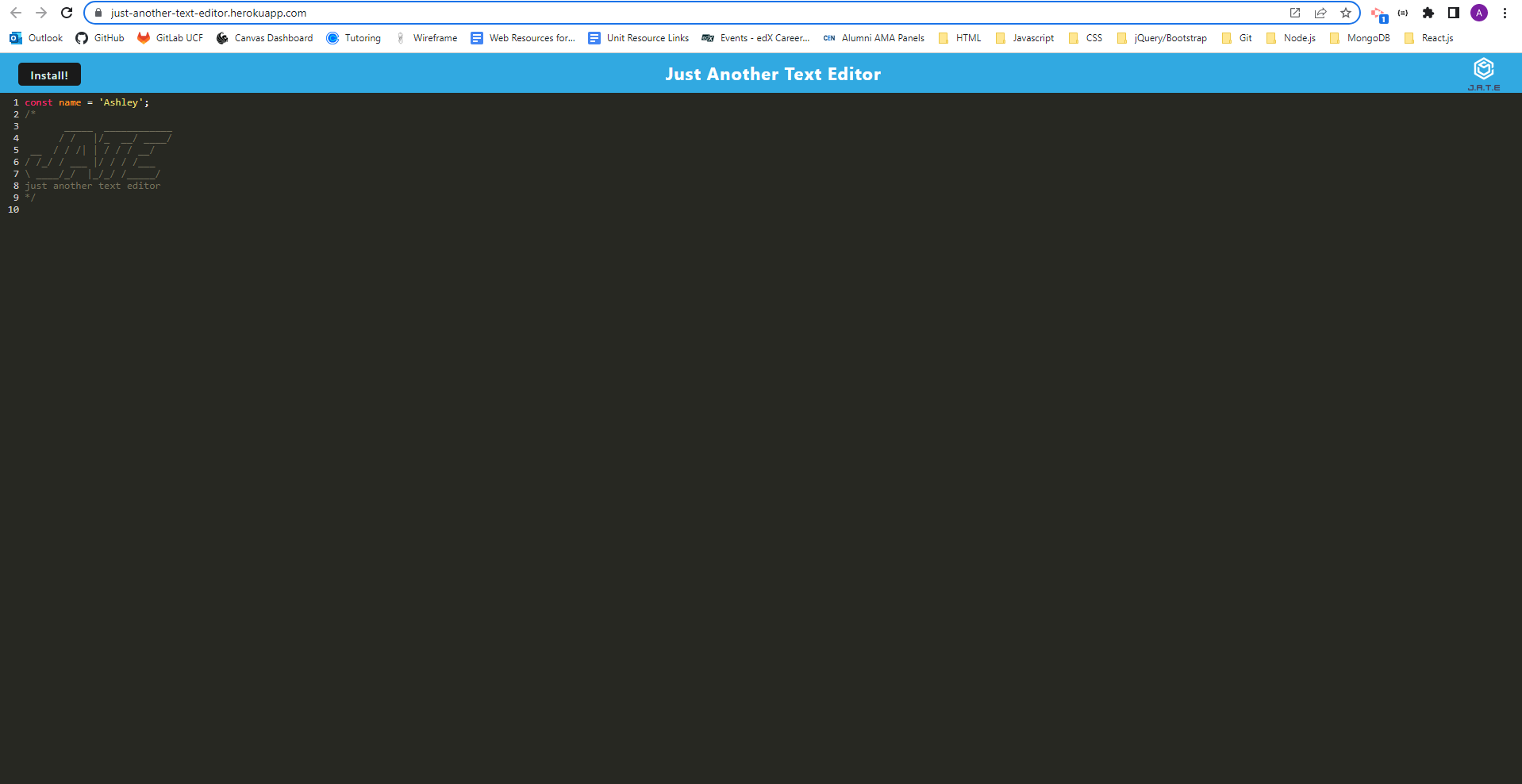Open the GitLab UCF bookmark
This screenshot has height=784, width=1522.
point(169,37)
